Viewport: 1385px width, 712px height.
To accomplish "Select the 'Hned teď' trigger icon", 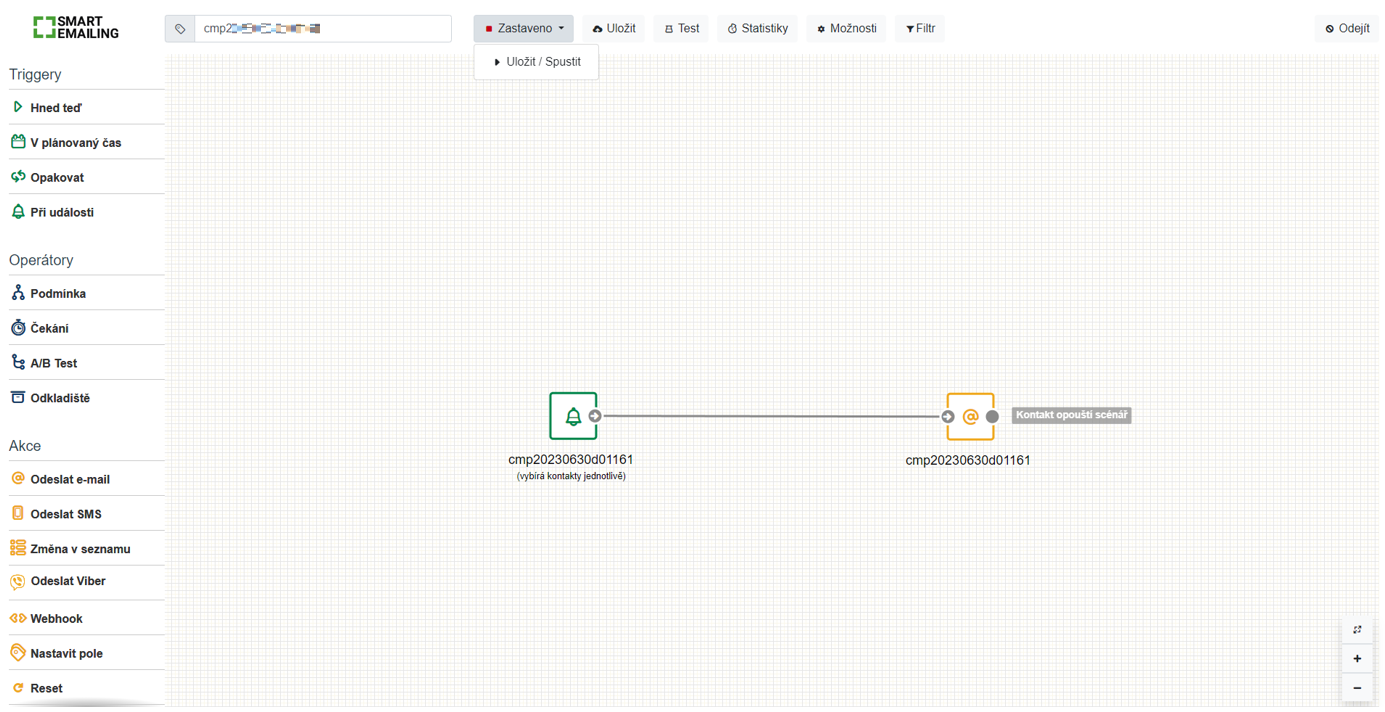I will (x=18, y=107).
